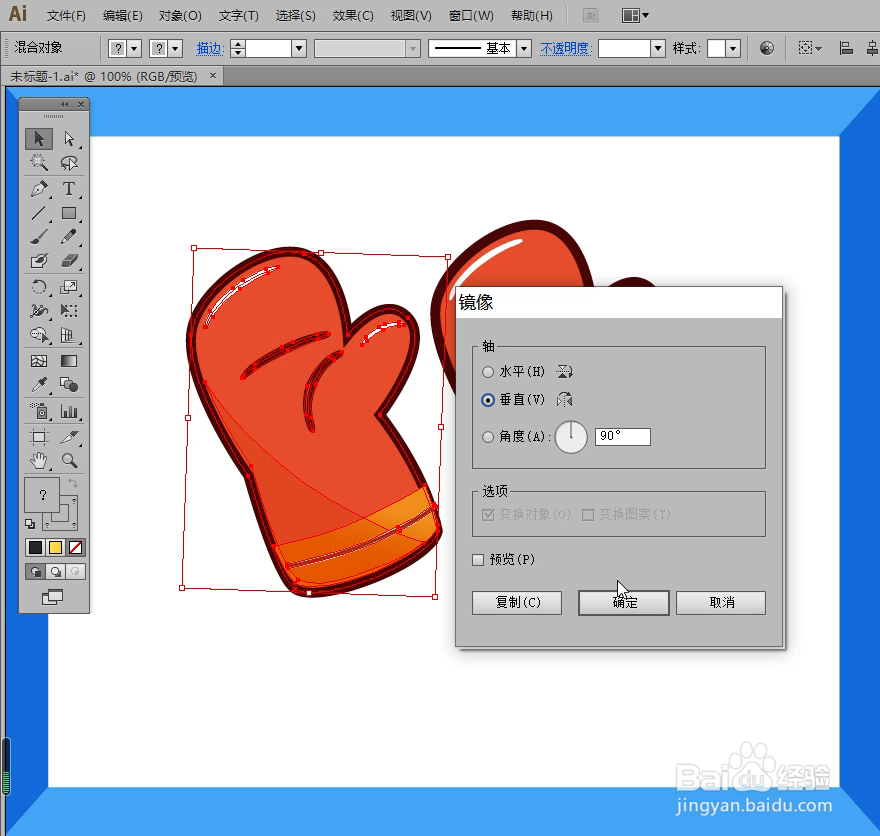The image size is (880, 836).
Task: Click the 取消 button
Action: tap(721, 603)
